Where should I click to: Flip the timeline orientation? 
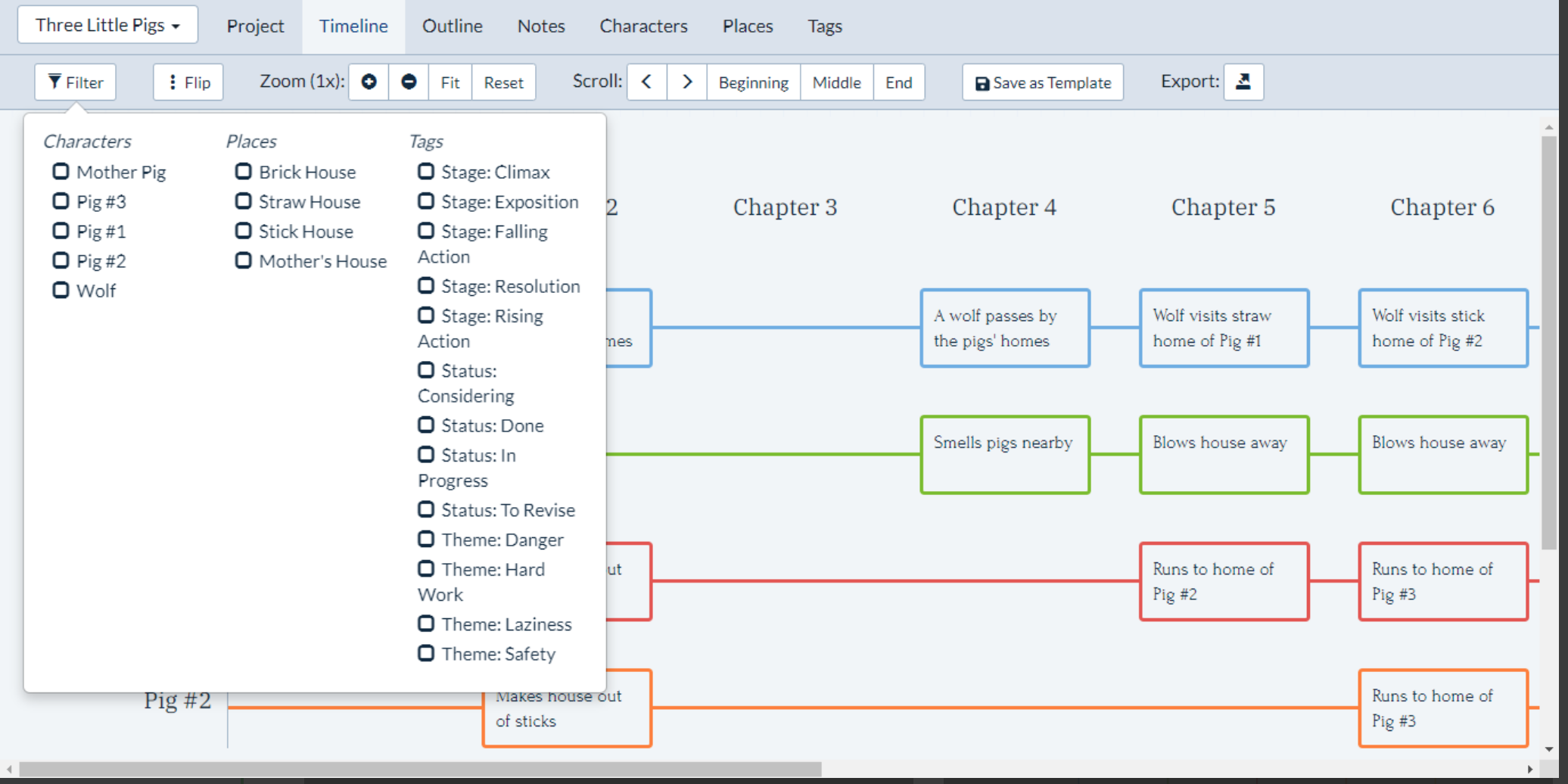click(x=188, y=82)
